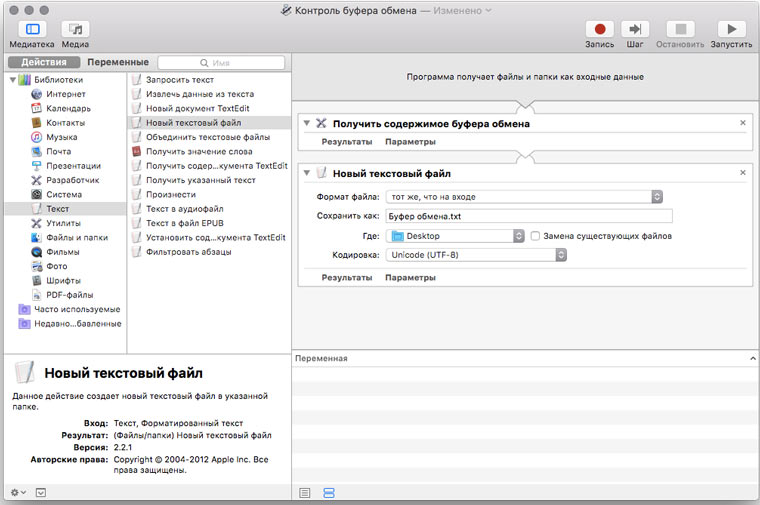Select the Запросить текст action
This screenshot has height=505, width=760.
(x=180, y=79)
